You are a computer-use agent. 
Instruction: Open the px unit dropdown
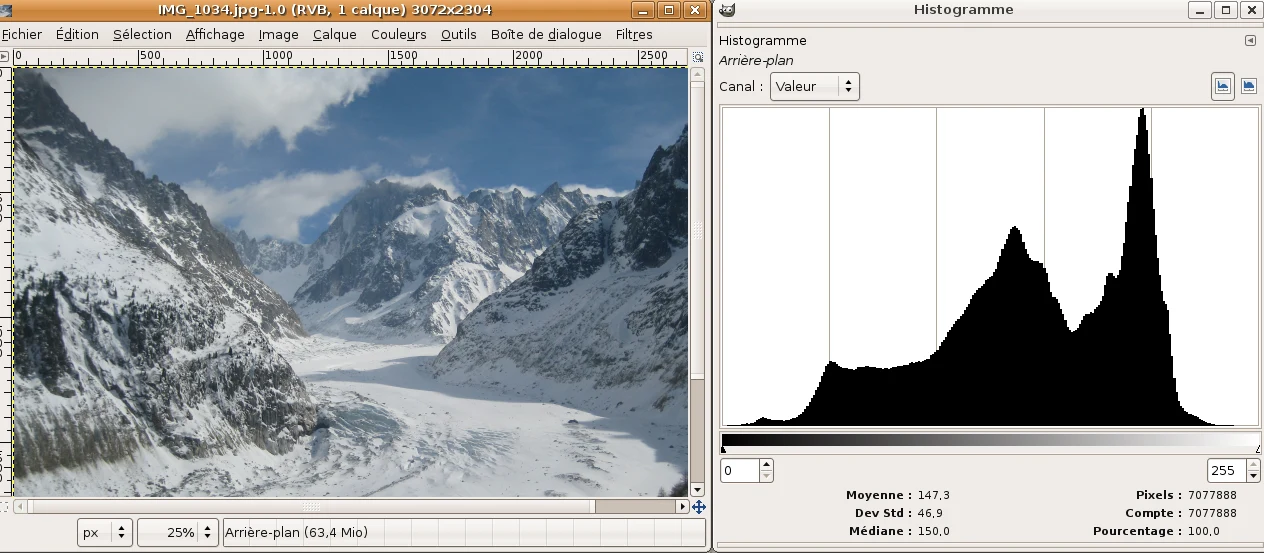pos(105,532)
